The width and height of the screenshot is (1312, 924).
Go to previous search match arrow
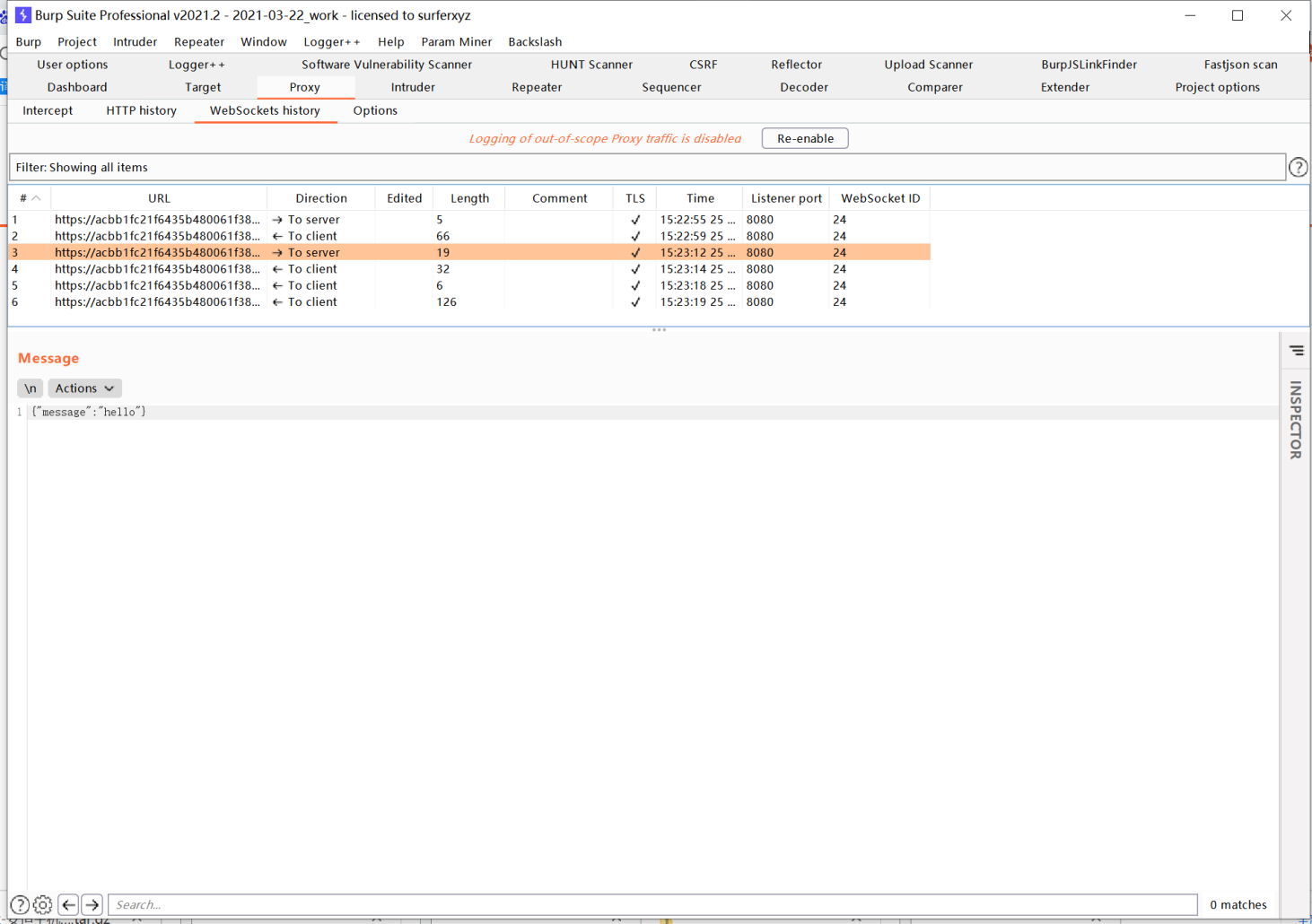(68, 904)
